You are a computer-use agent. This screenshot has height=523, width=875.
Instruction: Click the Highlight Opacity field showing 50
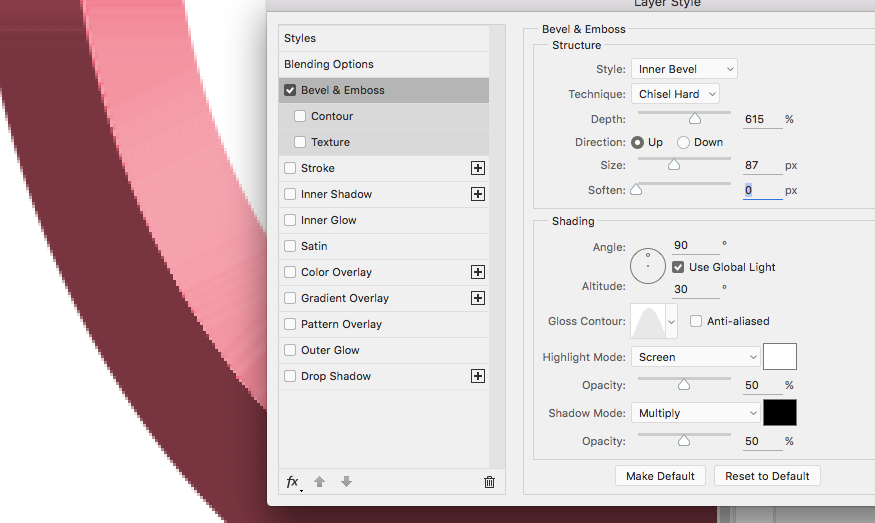[x=762, y=386]
